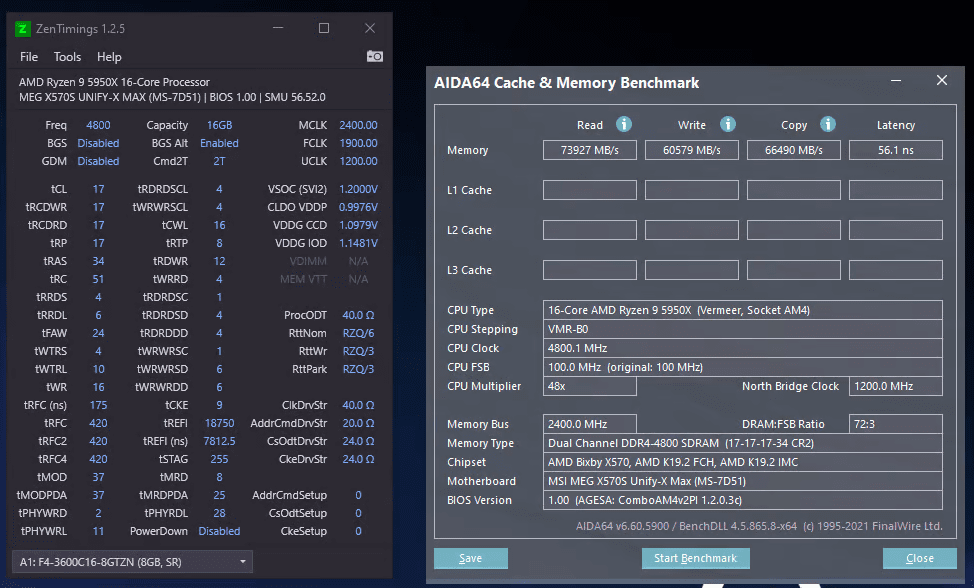Click the empty L1 Cache Read field

[x=589, y=190]
